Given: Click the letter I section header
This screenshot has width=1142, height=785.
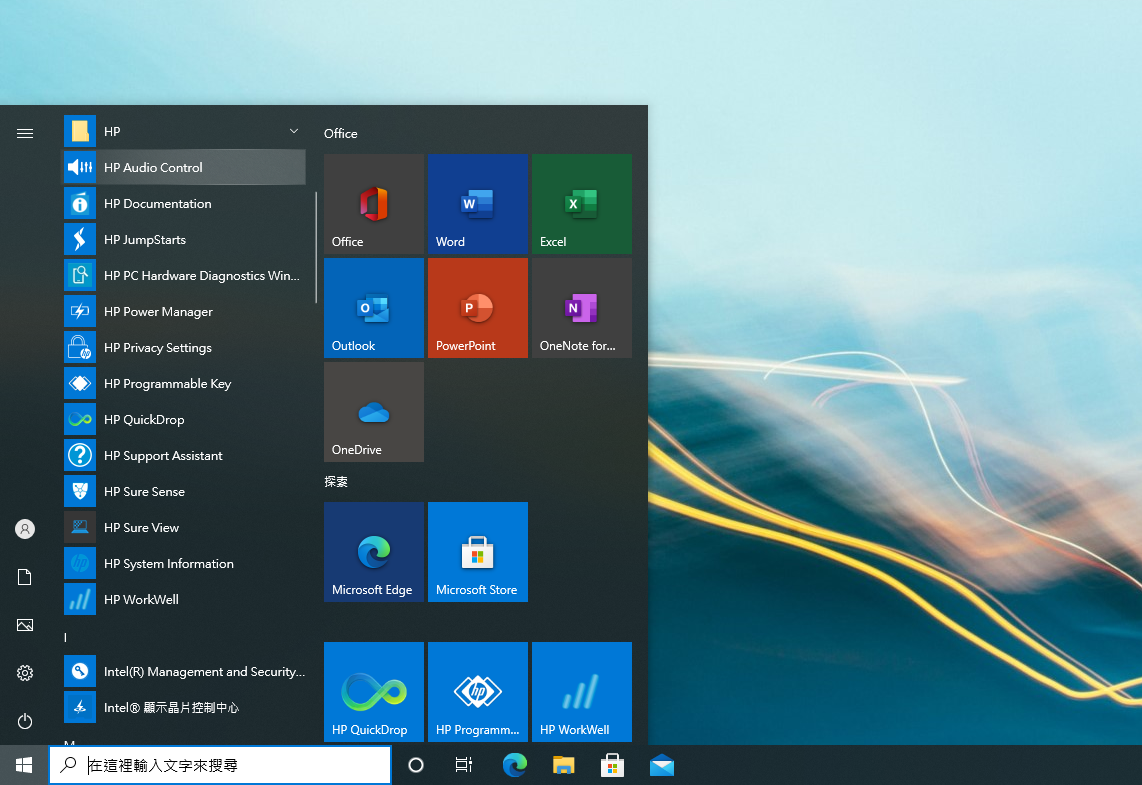Looking at the screenshot, I should pyautogui.click(x=66, y=637).
